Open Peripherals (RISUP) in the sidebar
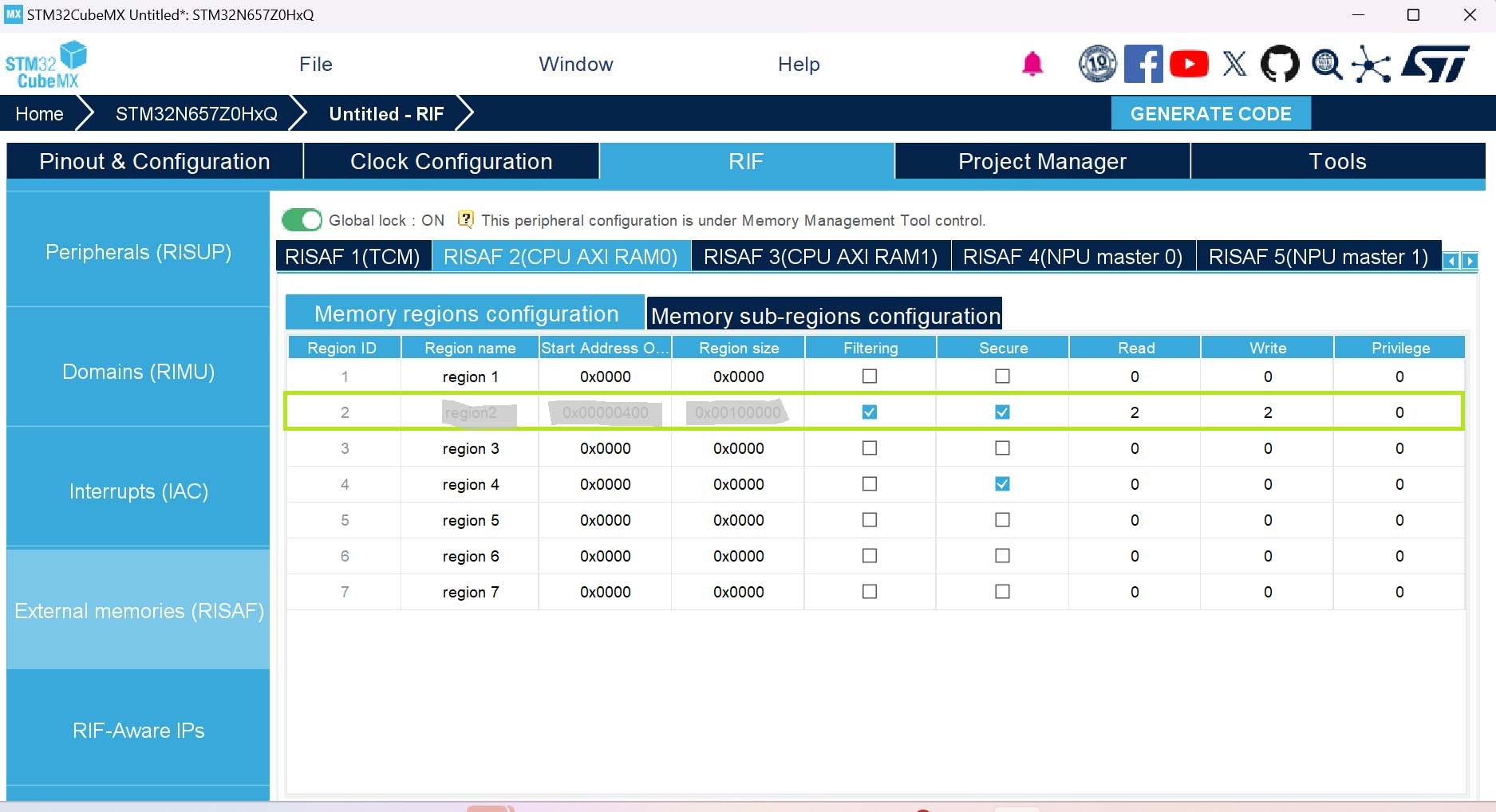Screen dimensions: 1496x812 tap(138, 252)
